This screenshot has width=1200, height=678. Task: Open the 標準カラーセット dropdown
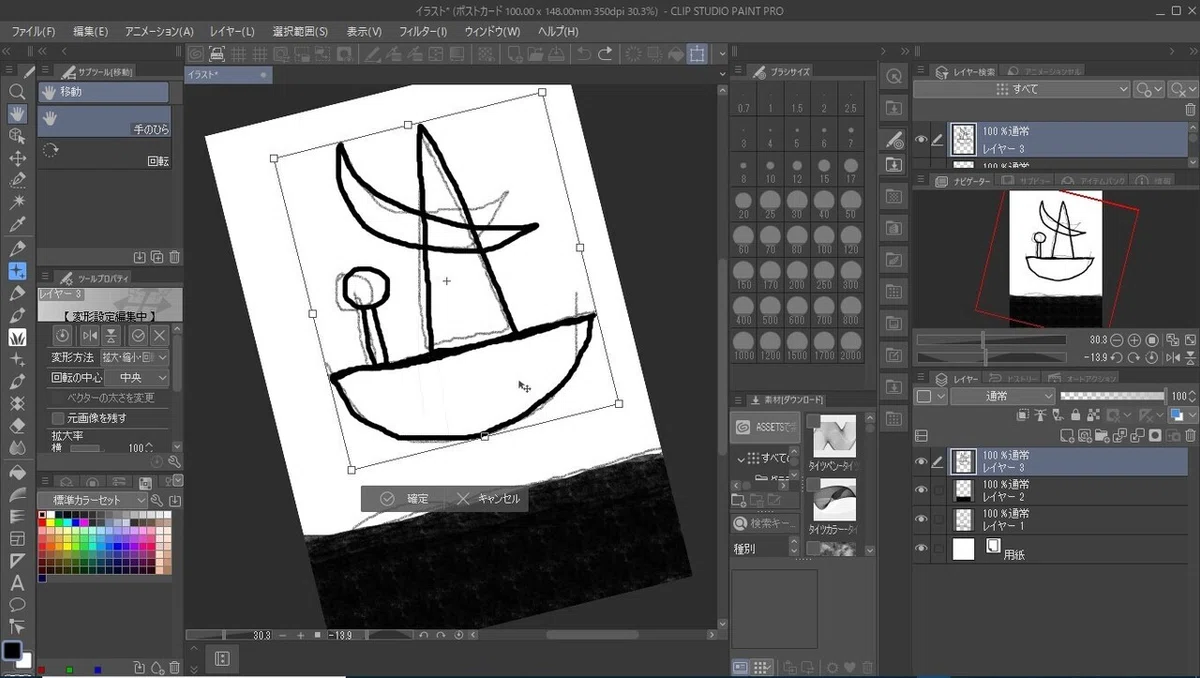93,500
